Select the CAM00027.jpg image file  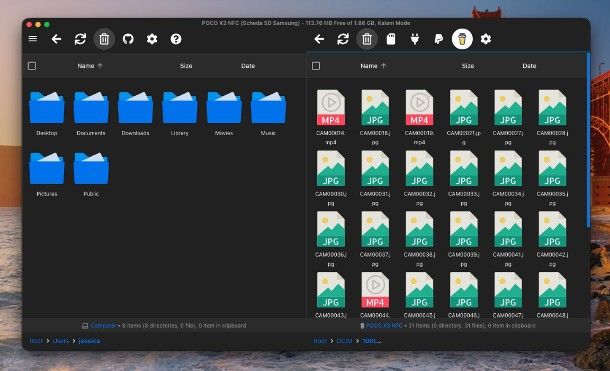point(508,117)
